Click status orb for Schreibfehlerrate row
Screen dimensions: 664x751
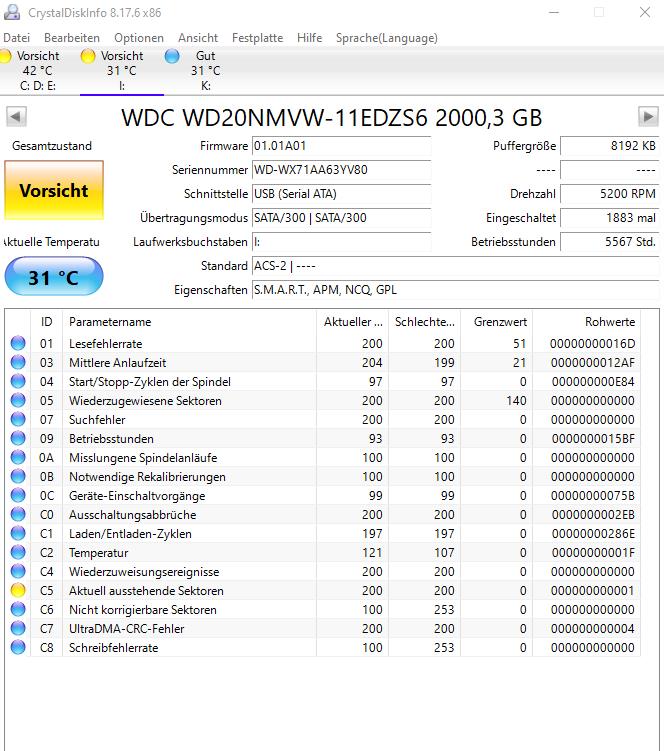coord(18,647)
